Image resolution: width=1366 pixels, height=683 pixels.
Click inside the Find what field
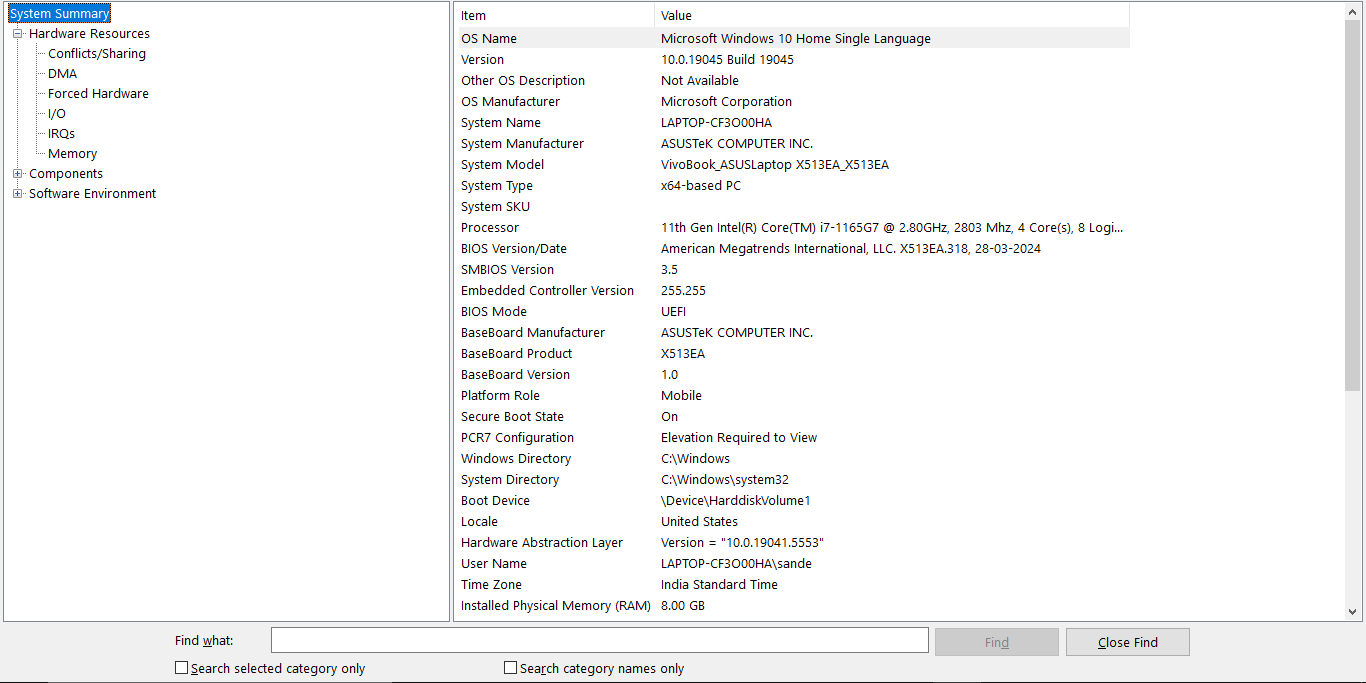[598, 640]
